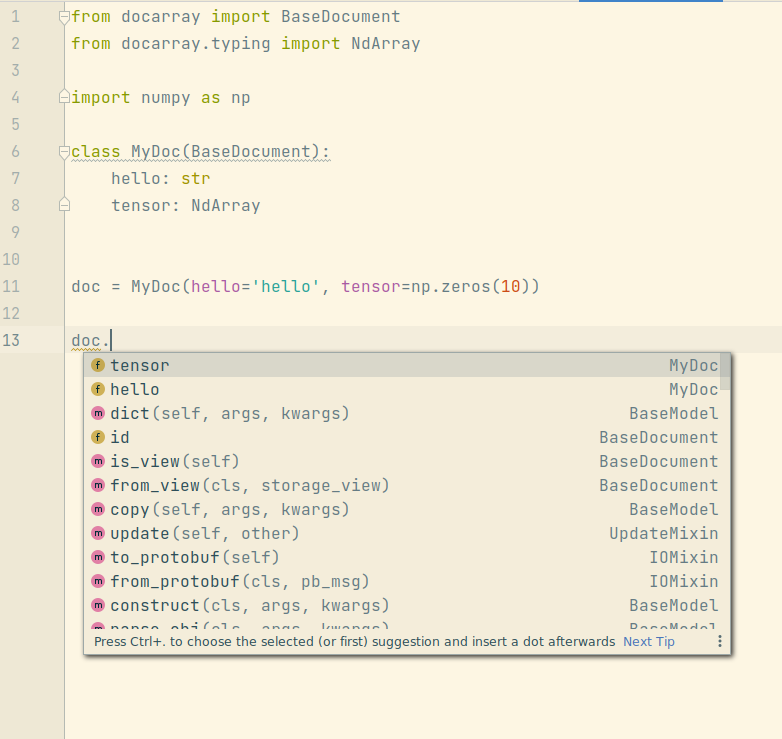Toggle the fold marker on line 4
This screenshot has width=782, height=739.
(64, 97)
